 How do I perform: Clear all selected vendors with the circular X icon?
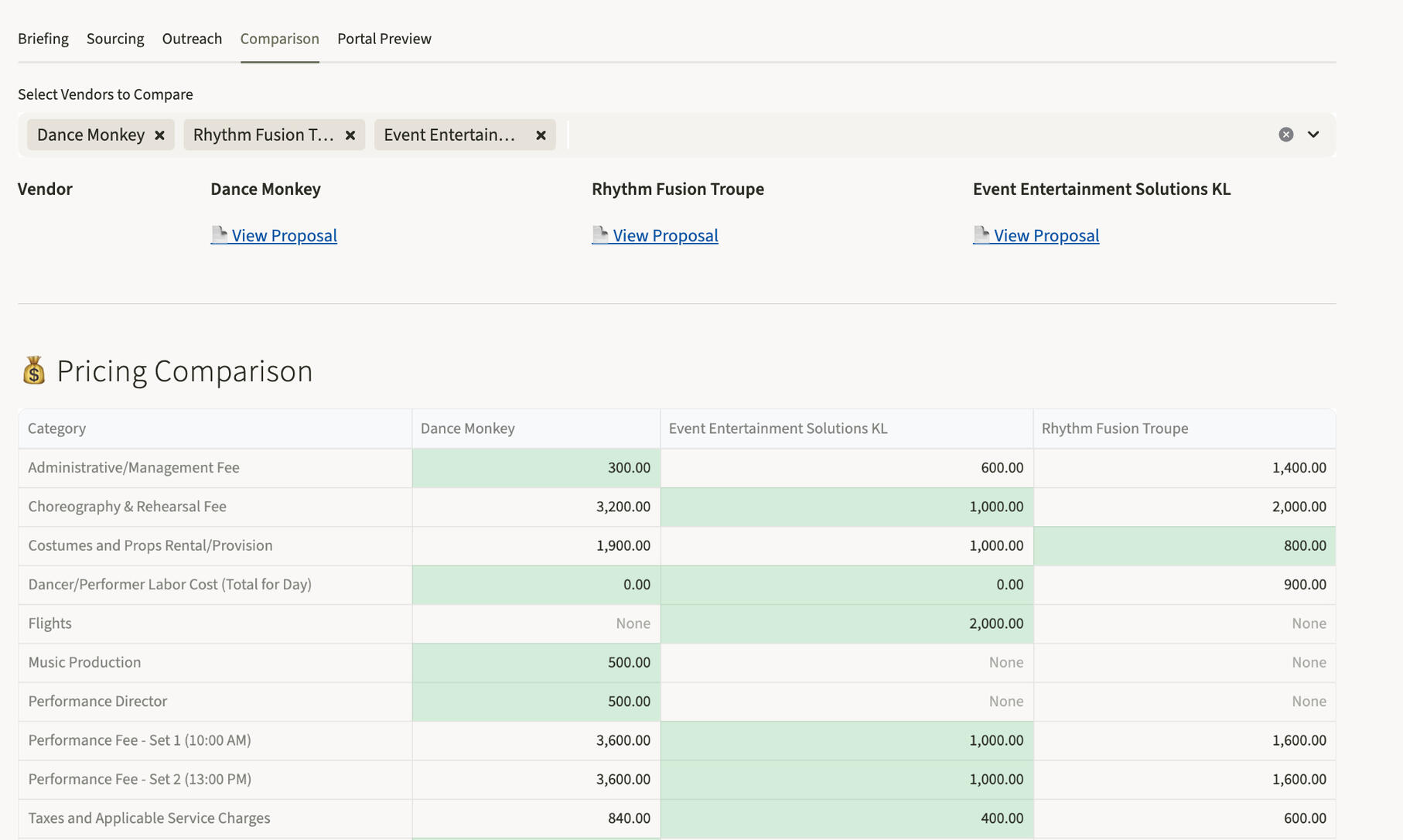(x=1285, y=134)
